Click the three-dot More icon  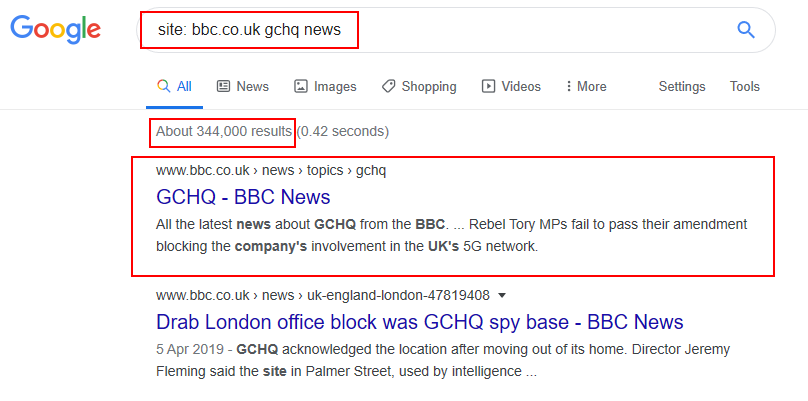(x=569, y=87)
